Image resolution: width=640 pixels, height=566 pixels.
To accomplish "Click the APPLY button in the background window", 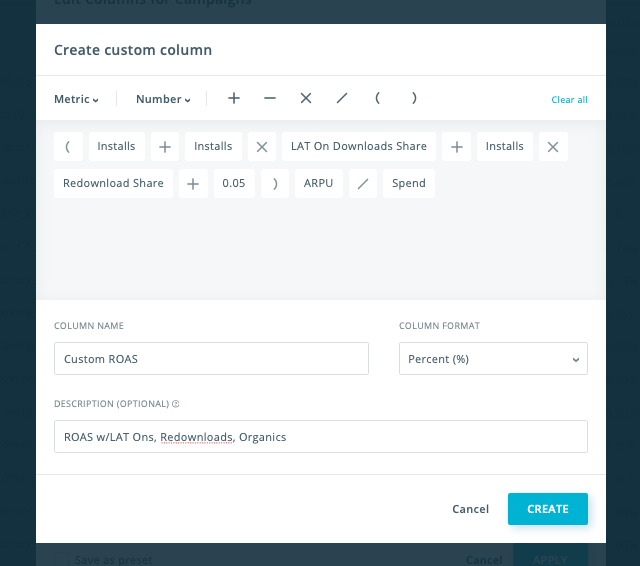I will pyautogui.click(x=550, y=557).
